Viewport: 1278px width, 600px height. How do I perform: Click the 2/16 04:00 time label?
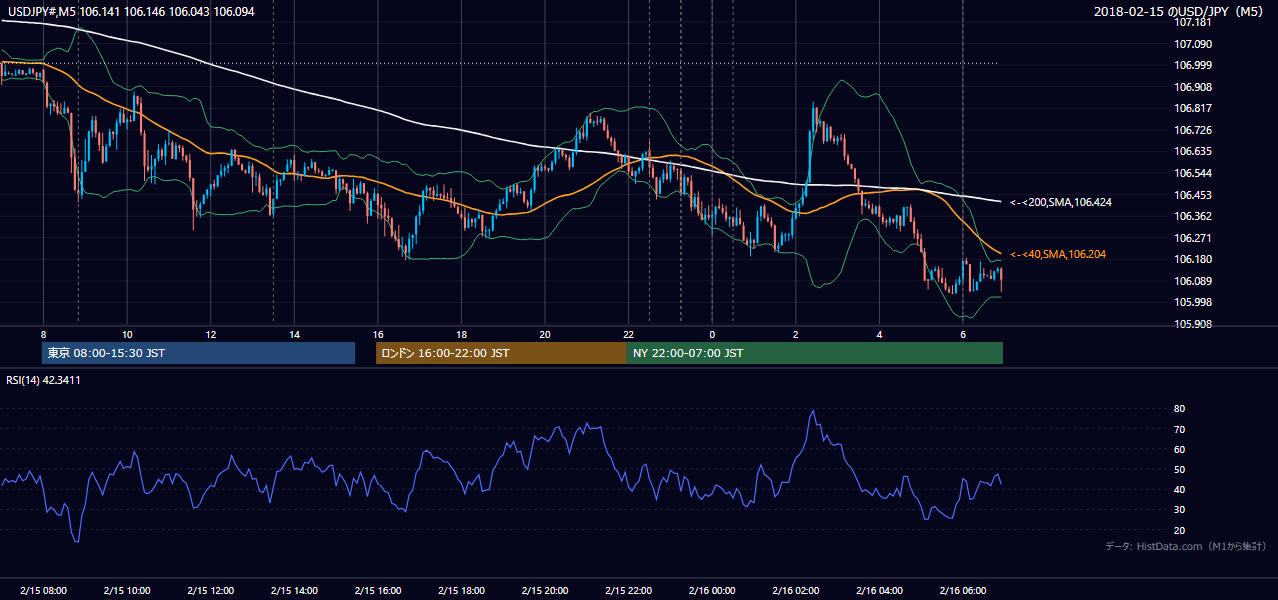[x=879, y=591]
